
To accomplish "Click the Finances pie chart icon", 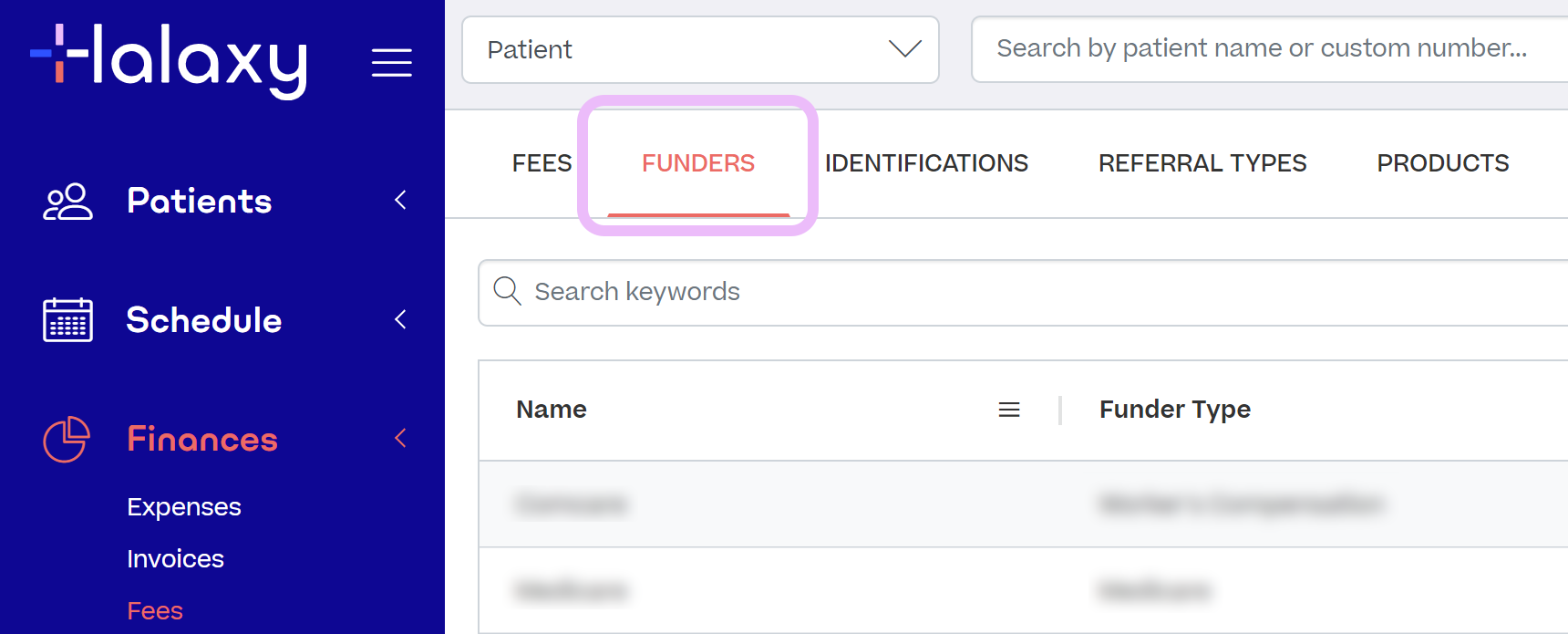I will point(67,439).
